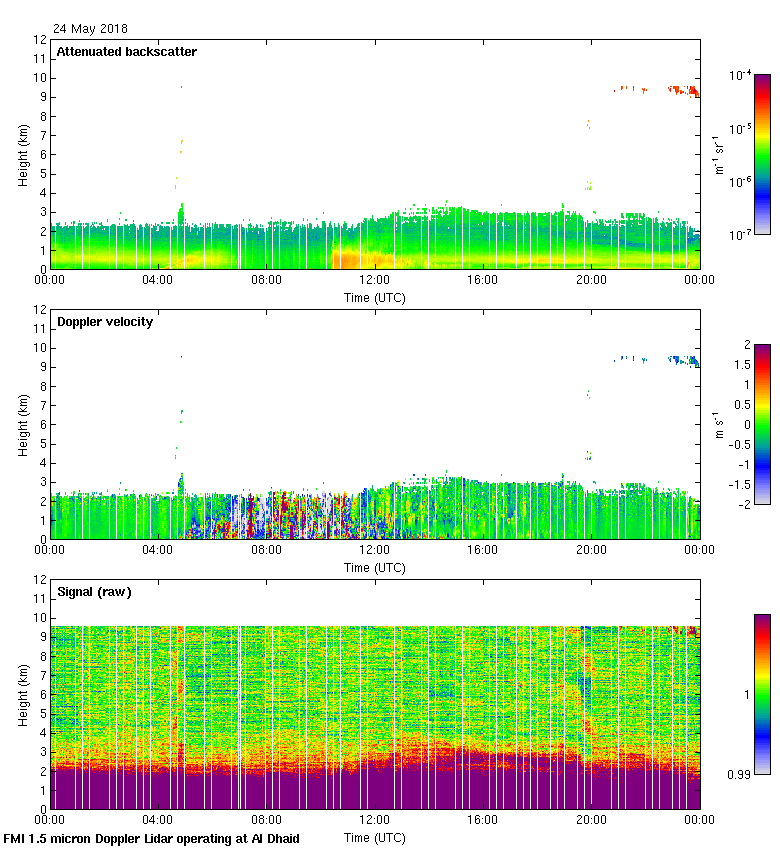
Task: Click the "Signal (raw)" plot title
Action: point(94,592)
